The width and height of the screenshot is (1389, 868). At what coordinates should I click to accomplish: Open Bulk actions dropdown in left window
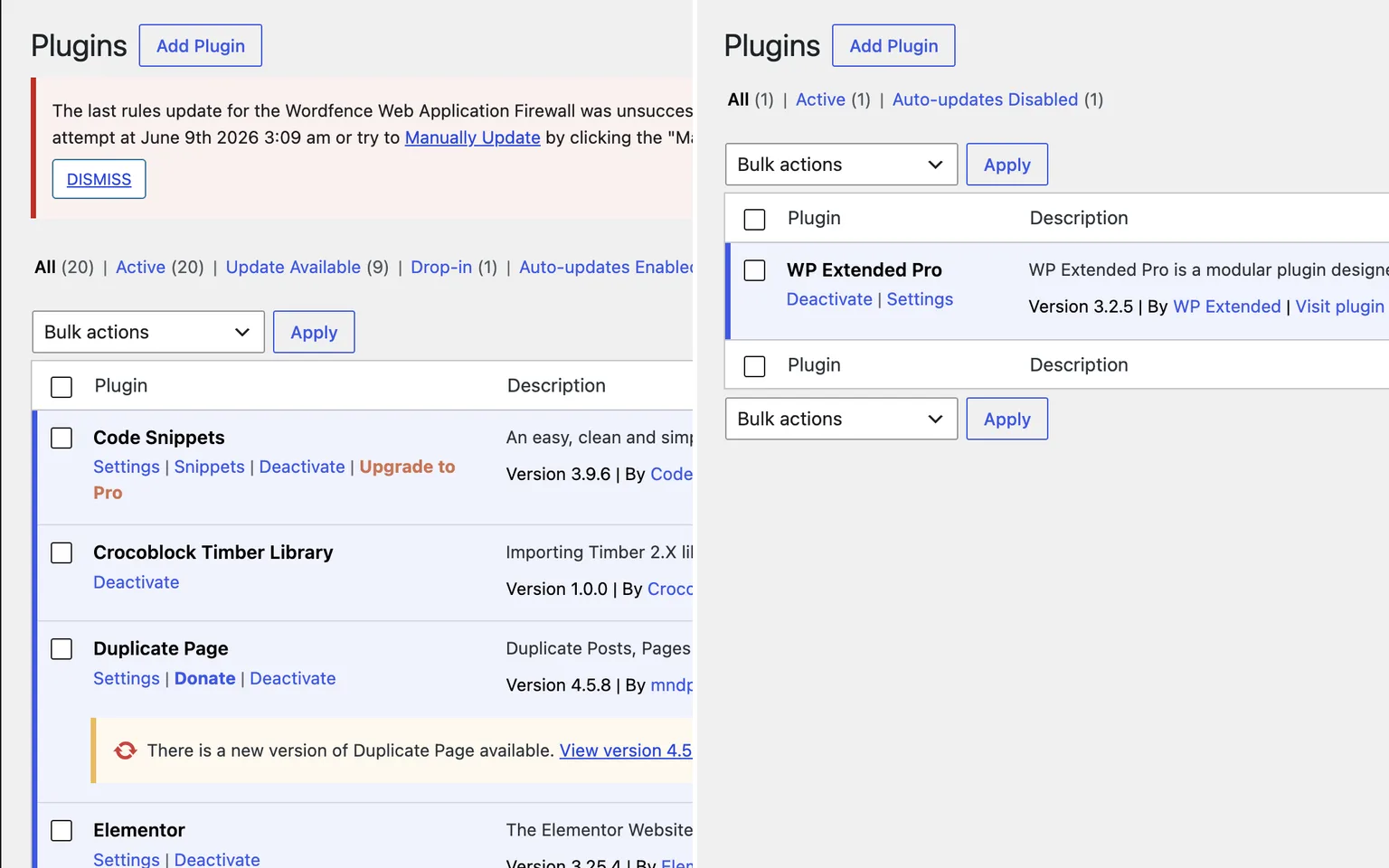tap(148, 332)
